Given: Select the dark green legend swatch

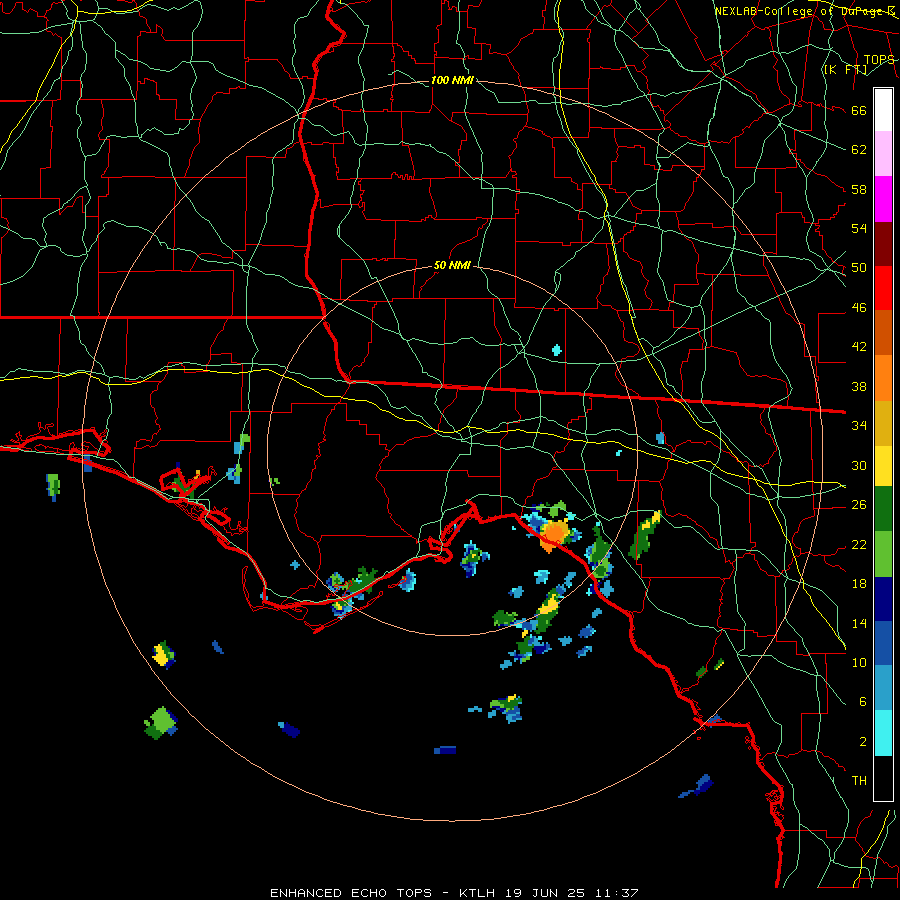Looking at the screenshot, I should coord(883,509).
